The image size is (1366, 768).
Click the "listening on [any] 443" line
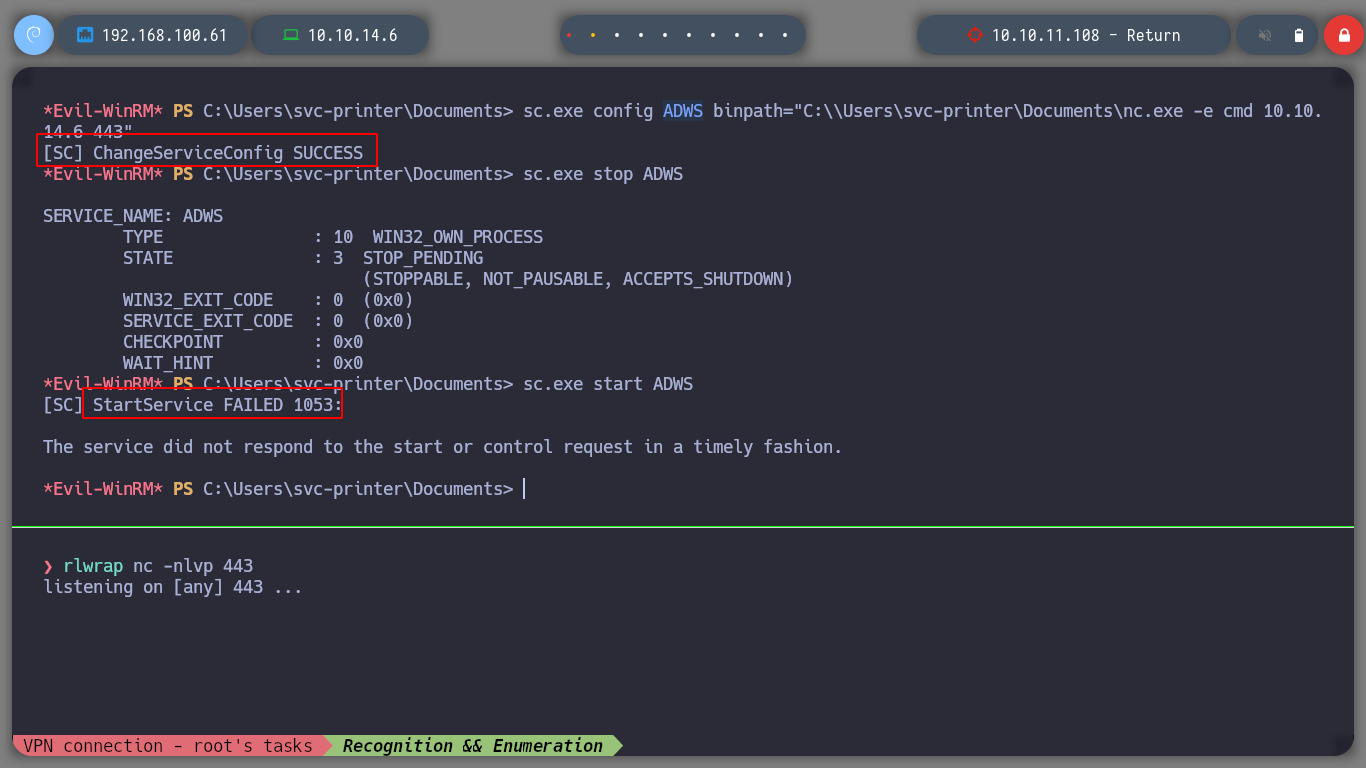tap(173, 587)
